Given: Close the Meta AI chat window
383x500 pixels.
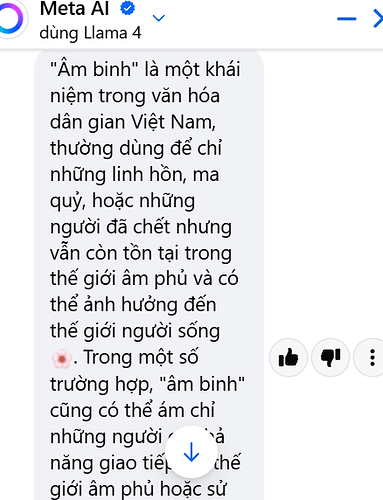Looking at the screenshot, I should click(378, 19).
